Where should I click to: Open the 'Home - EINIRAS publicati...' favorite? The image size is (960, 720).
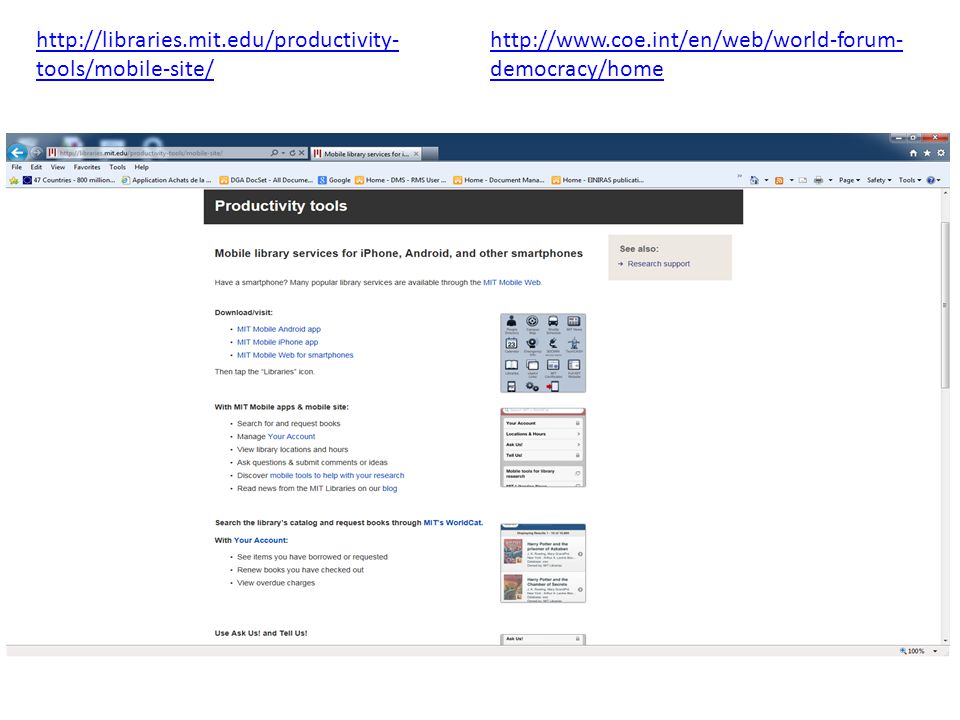[598, 180]
